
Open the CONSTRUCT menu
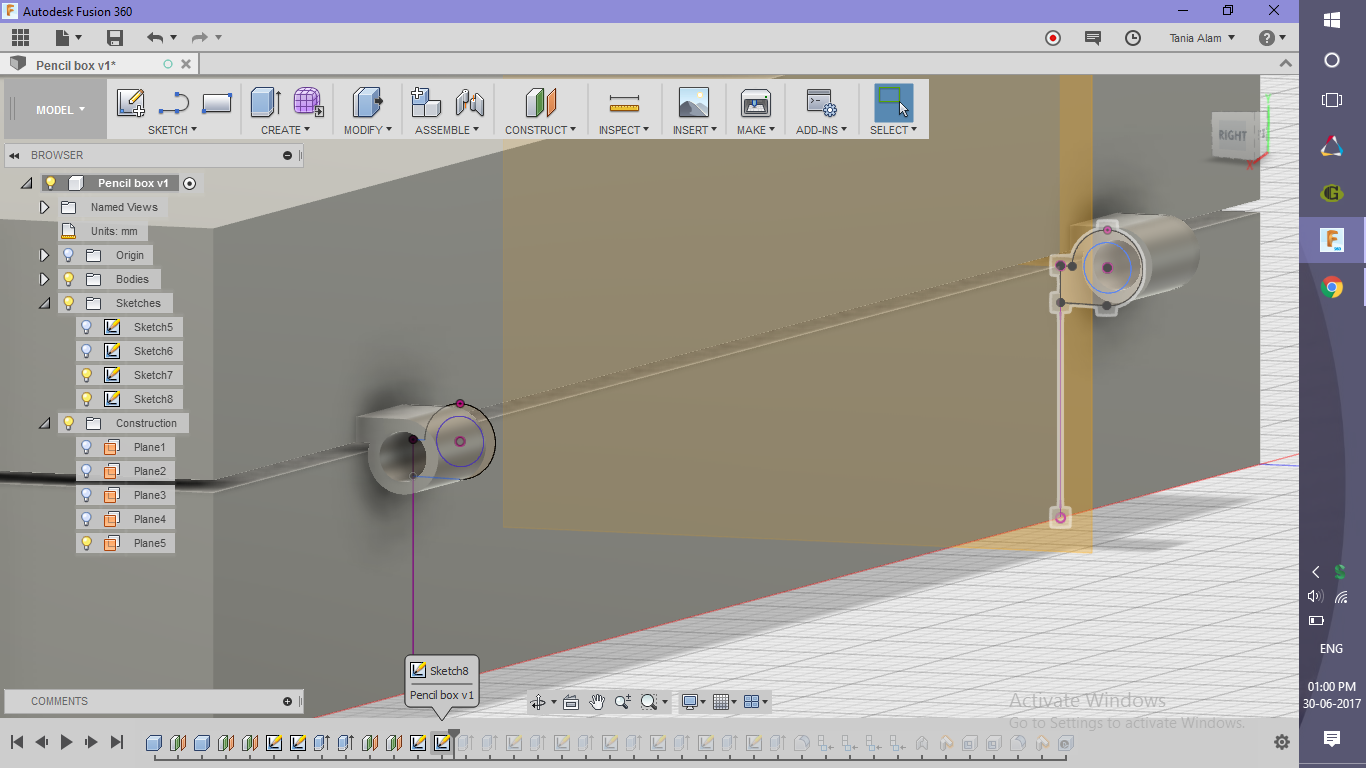pyautogui.click(x=540, y=130)
